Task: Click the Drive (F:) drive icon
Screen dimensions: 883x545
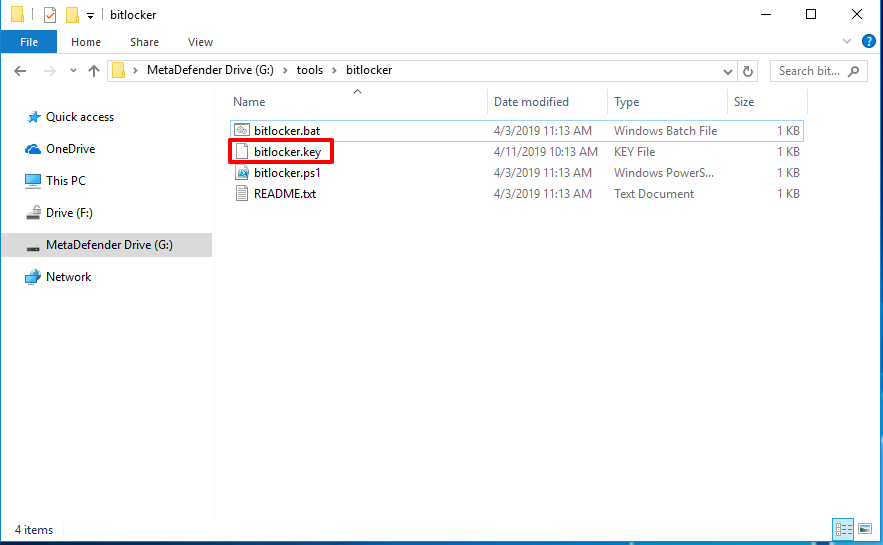Action: 33,213
